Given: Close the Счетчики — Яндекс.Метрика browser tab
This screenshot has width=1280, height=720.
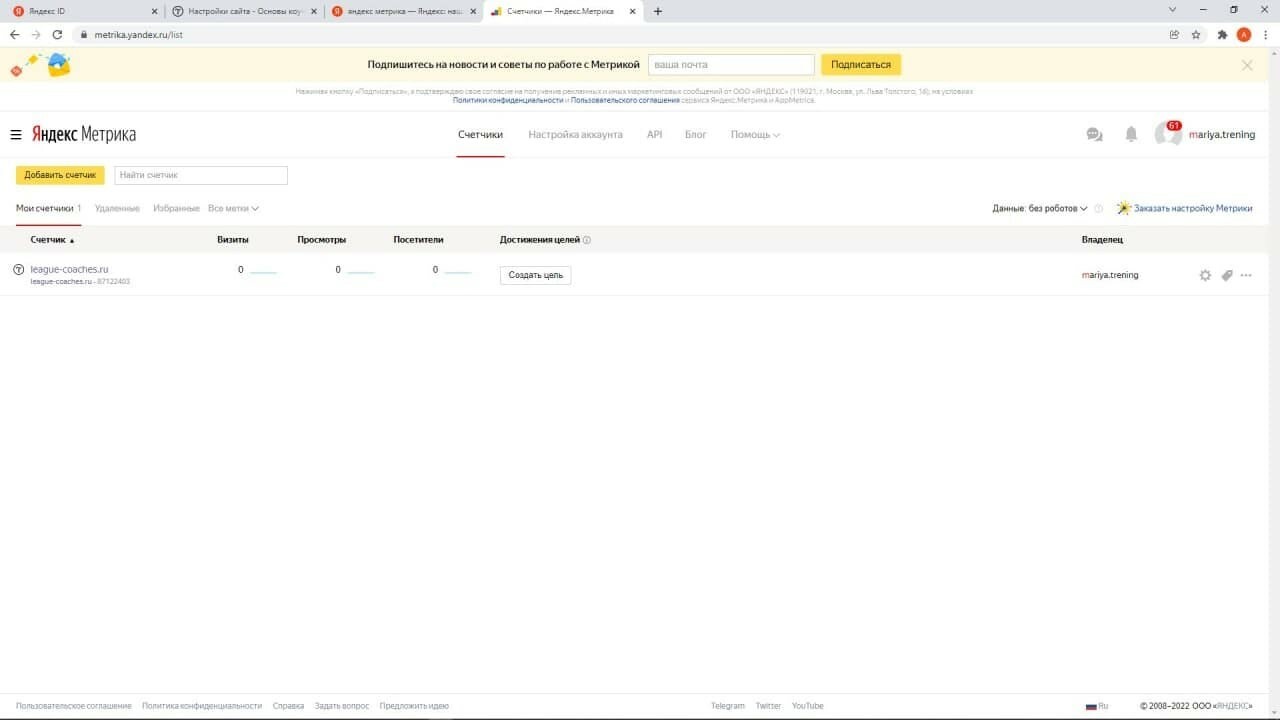Looking at the screenshot, I should pos(632,11).
